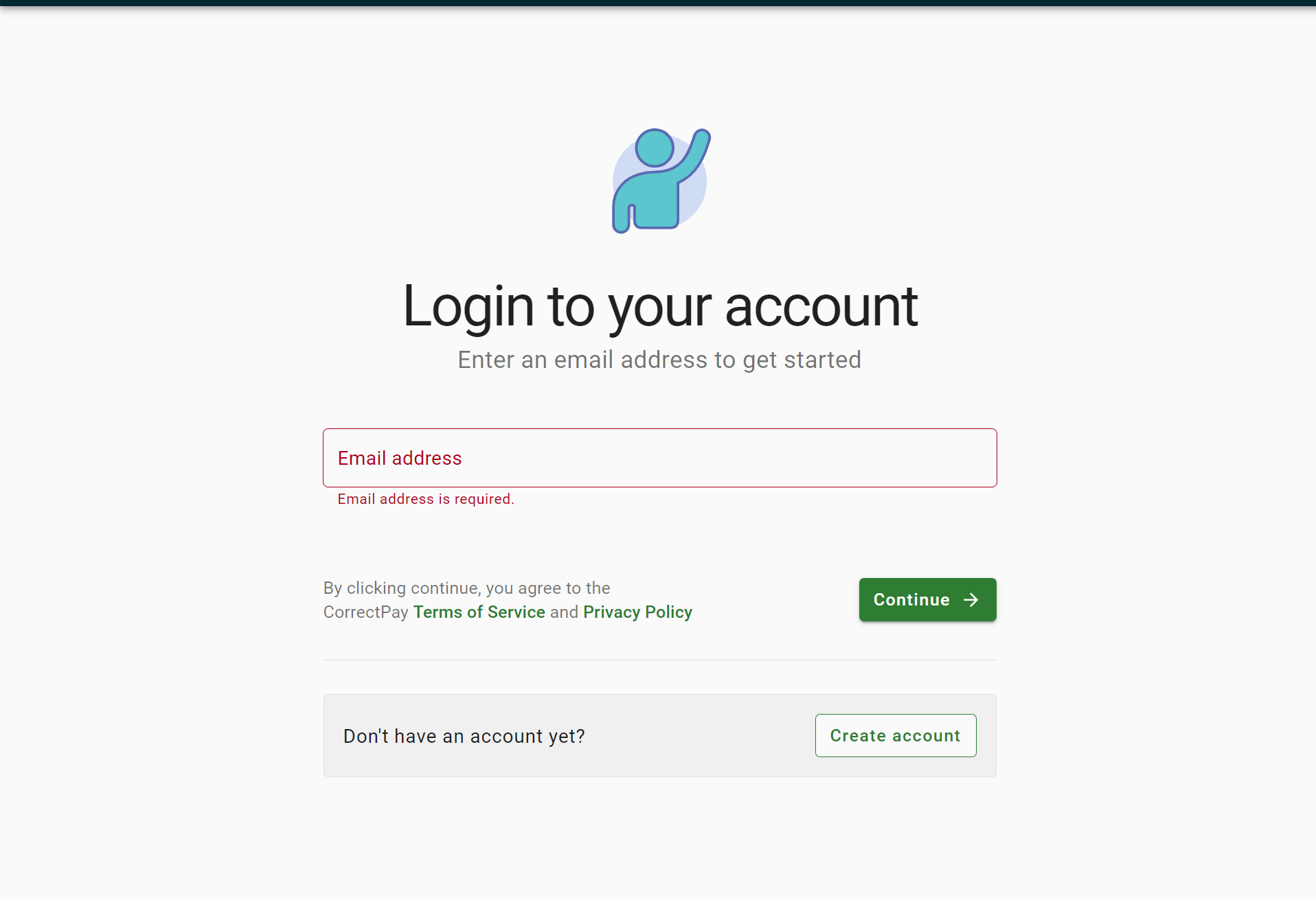Click the 'Email address is required' error message
This screenshot has height=900, width=1316.
point(426,499)
